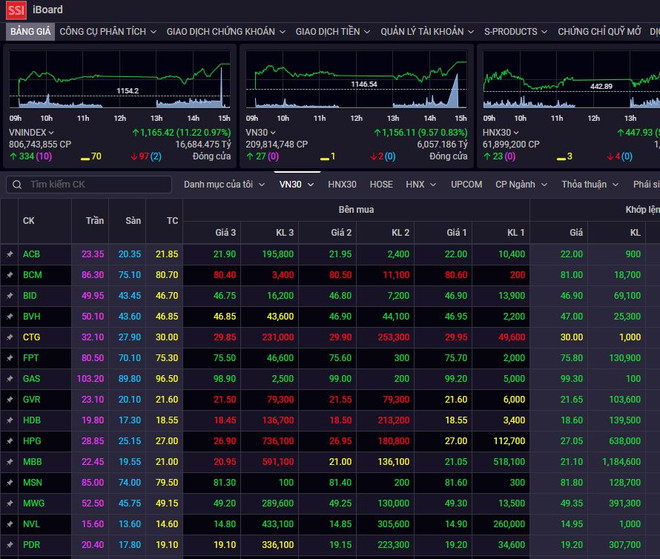Expand Danh mục của tôi dropdown
The image size is (660, 559).
pos(224,185)
